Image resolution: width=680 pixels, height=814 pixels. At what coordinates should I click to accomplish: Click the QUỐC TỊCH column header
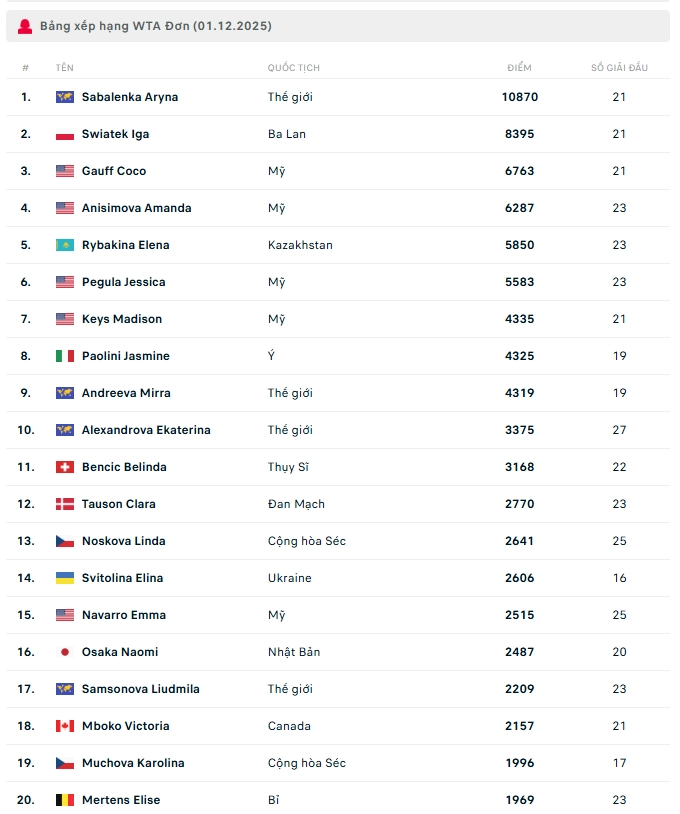pos(294,68)
